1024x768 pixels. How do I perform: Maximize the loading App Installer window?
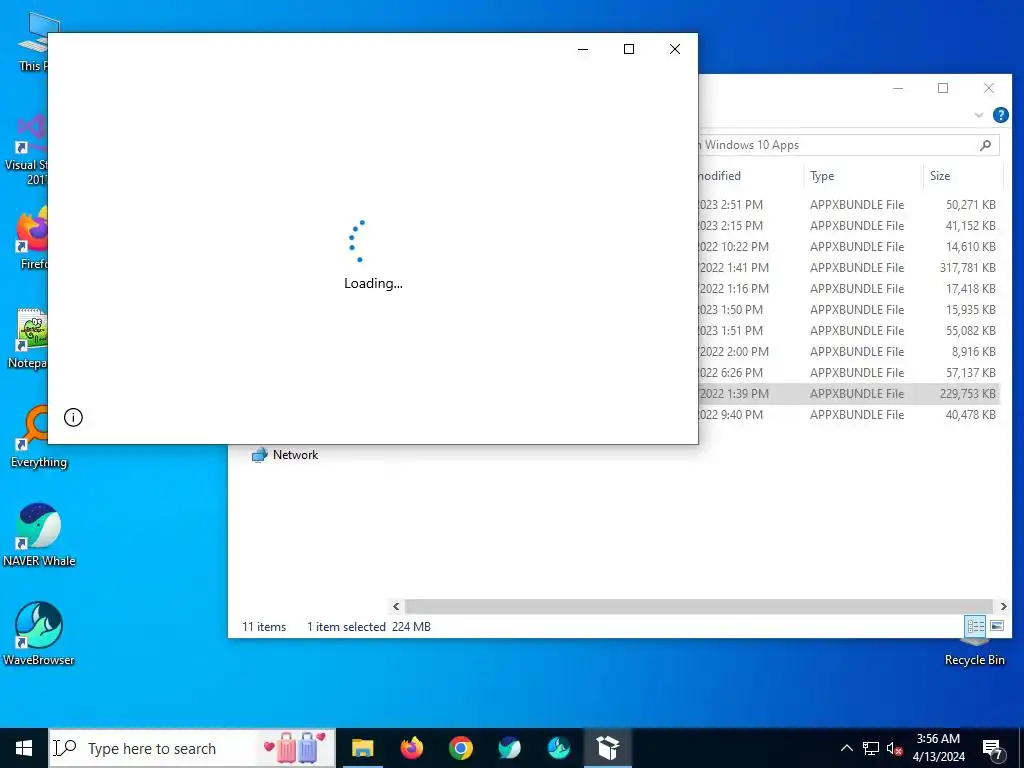click(629, 49)
